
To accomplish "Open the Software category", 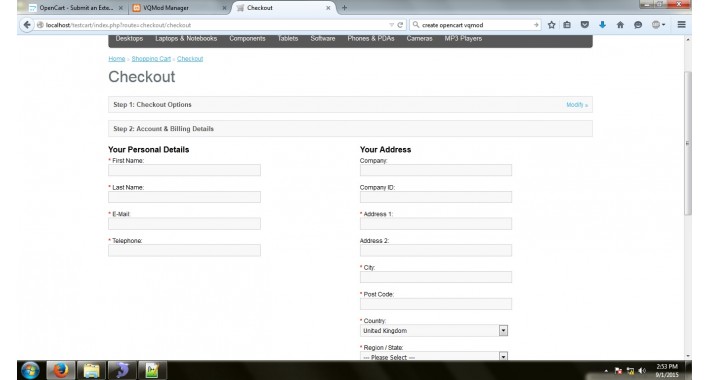I will [x=323, y=38].
